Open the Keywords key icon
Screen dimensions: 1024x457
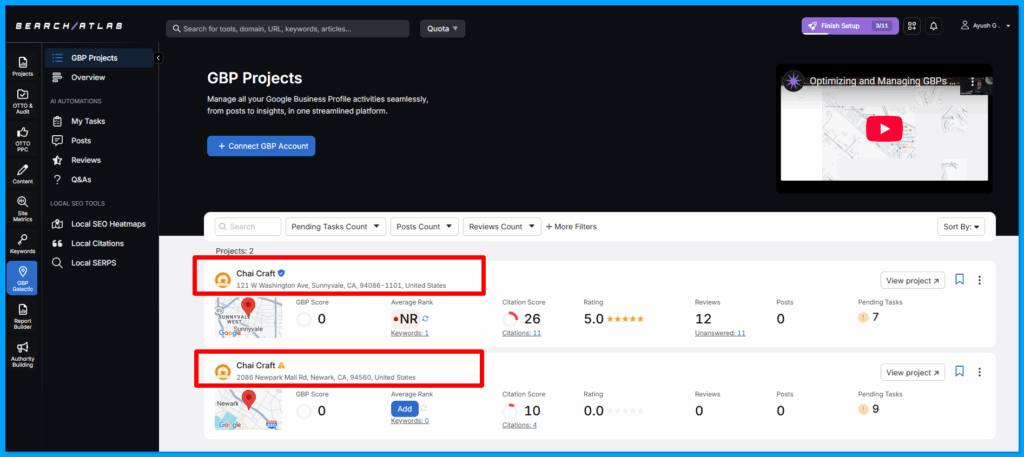coord(22,244)
